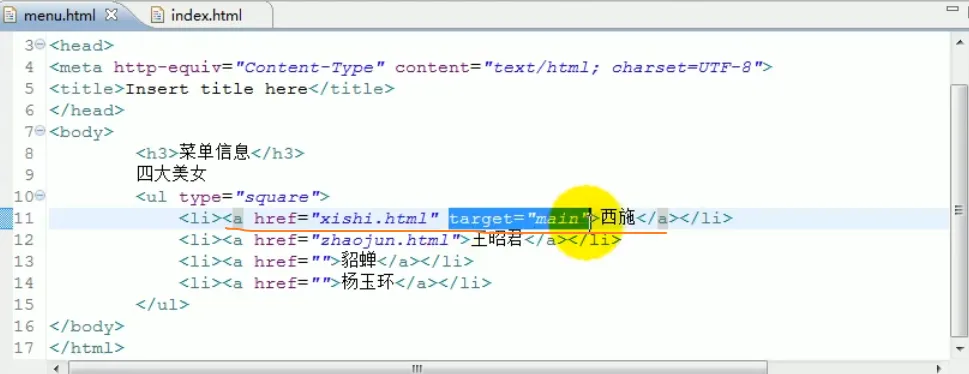Click the closing </html> tag on line 17
This screenshot has height=374, width=969.
(x=87, y=348)
